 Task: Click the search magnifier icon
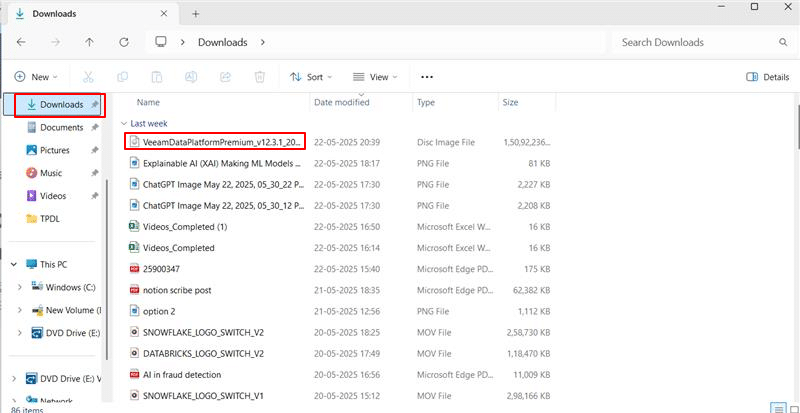783,42
